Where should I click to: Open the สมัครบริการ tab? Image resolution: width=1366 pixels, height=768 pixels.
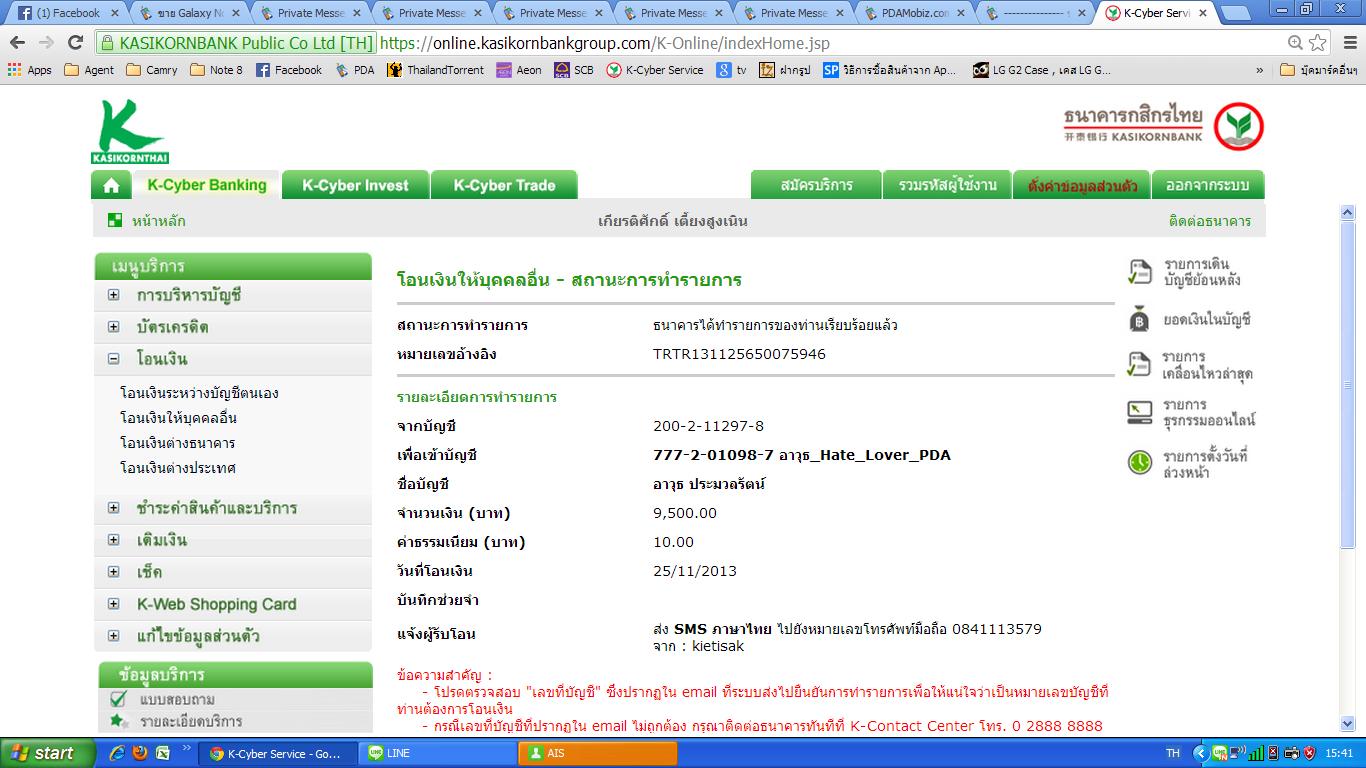816,185
